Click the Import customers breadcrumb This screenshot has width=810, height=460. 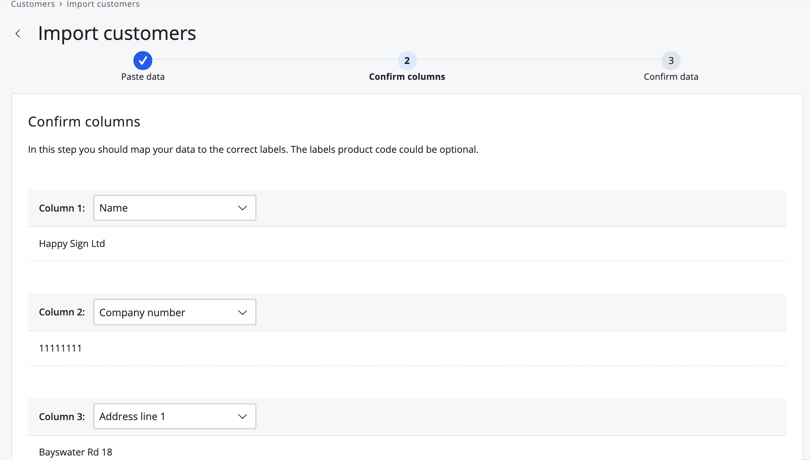pyautogui.click(x=103, y=5)
